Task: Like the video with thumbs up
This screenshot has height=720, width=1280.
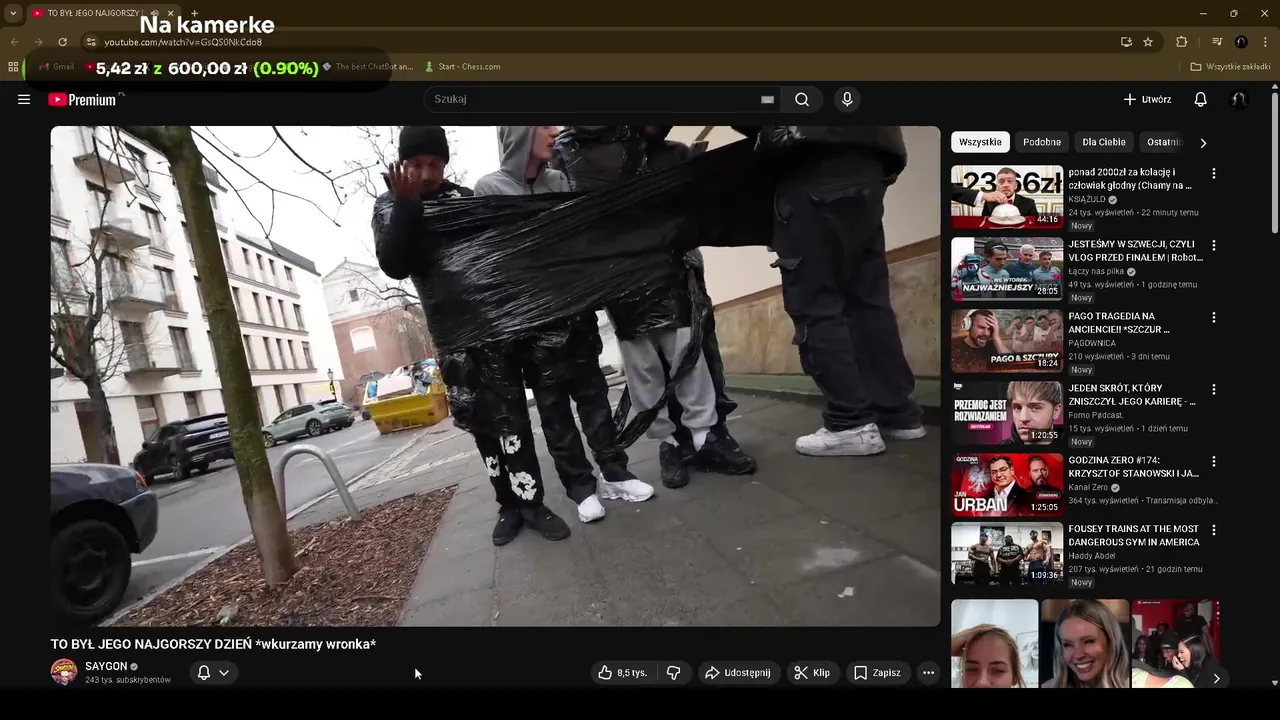Action: (623, 673)
